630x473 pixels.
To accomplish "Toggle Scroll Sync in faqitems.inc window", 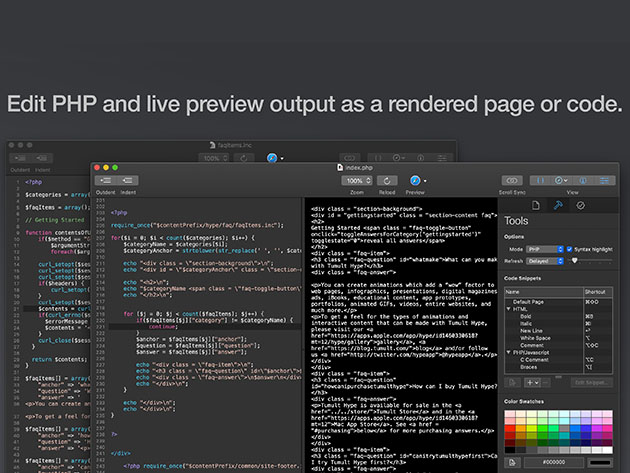I will click(x=350, y=158).
